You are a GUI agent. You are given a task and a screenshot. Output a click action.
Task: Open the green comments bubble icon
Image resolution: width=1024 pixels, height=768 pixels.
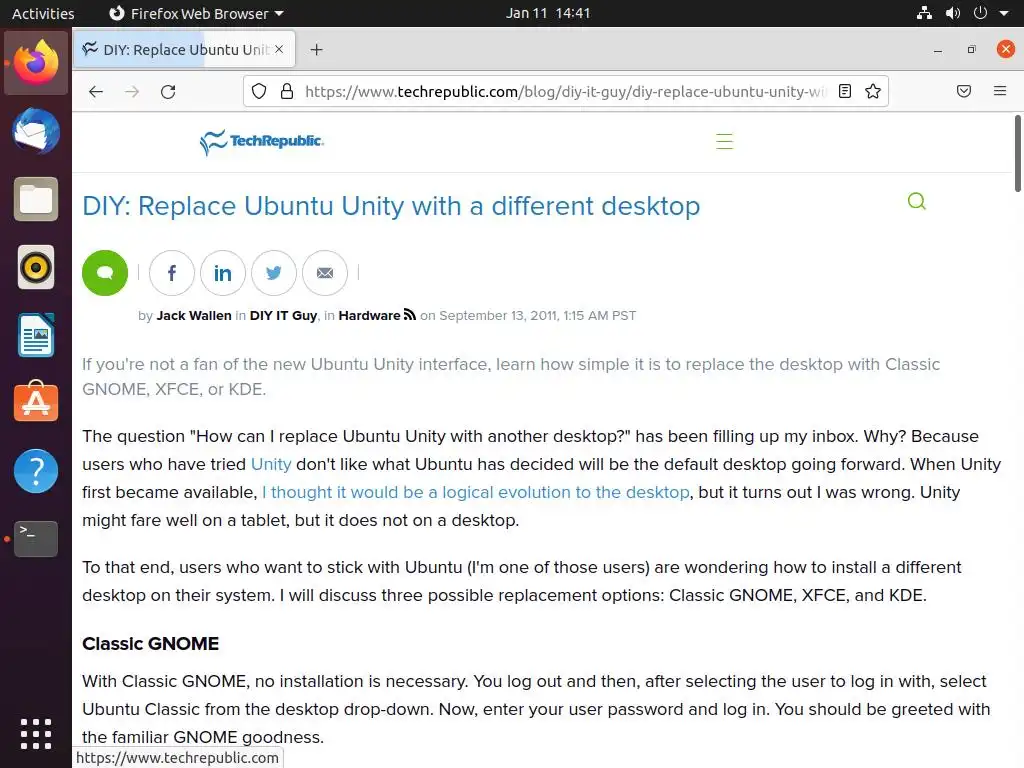tap(104, 273)
